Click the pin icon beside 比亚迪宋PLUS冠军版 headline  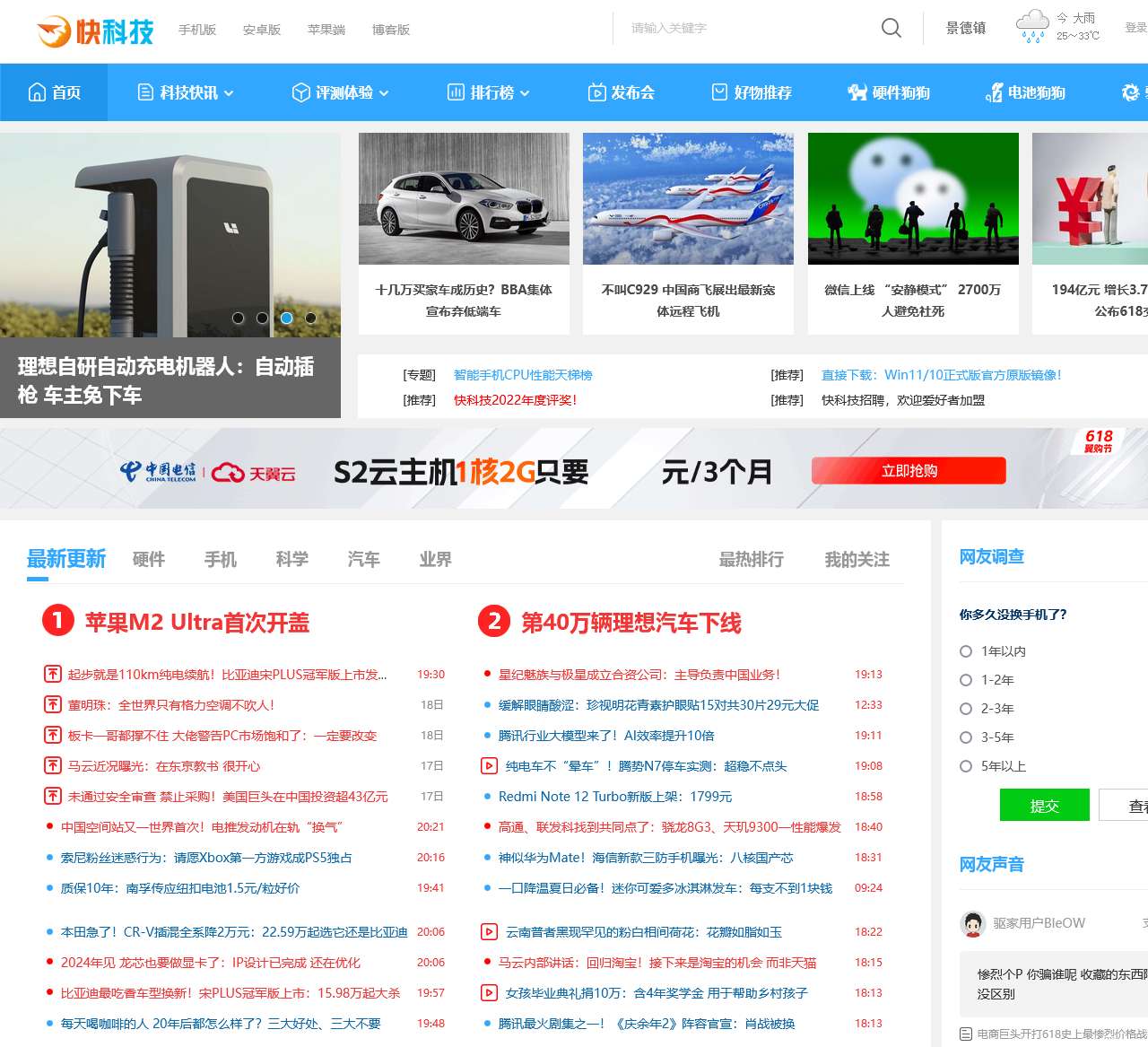click(x=53, y=674)
